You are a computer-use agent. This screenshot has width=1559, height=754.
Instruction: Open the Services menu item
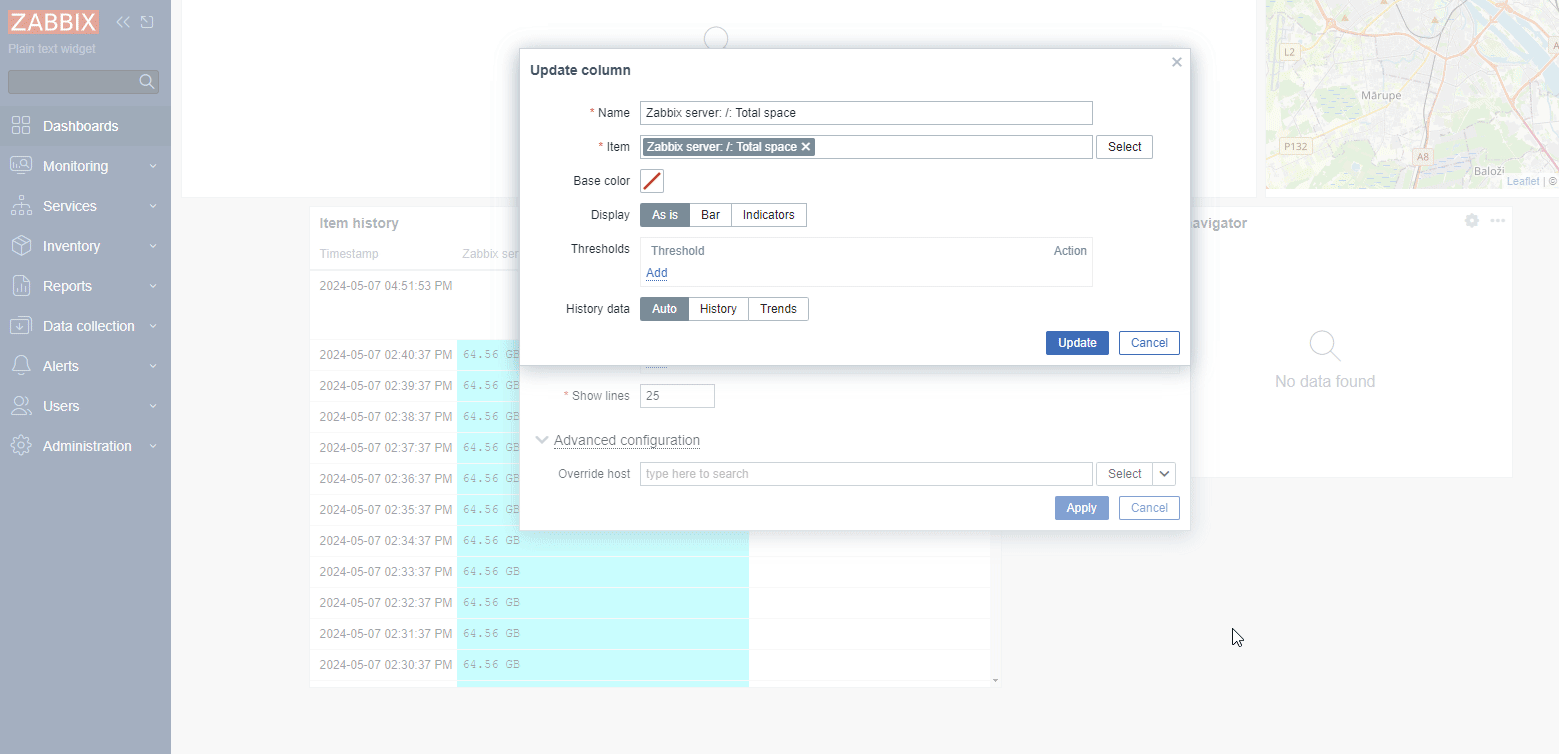click(85, 206)
